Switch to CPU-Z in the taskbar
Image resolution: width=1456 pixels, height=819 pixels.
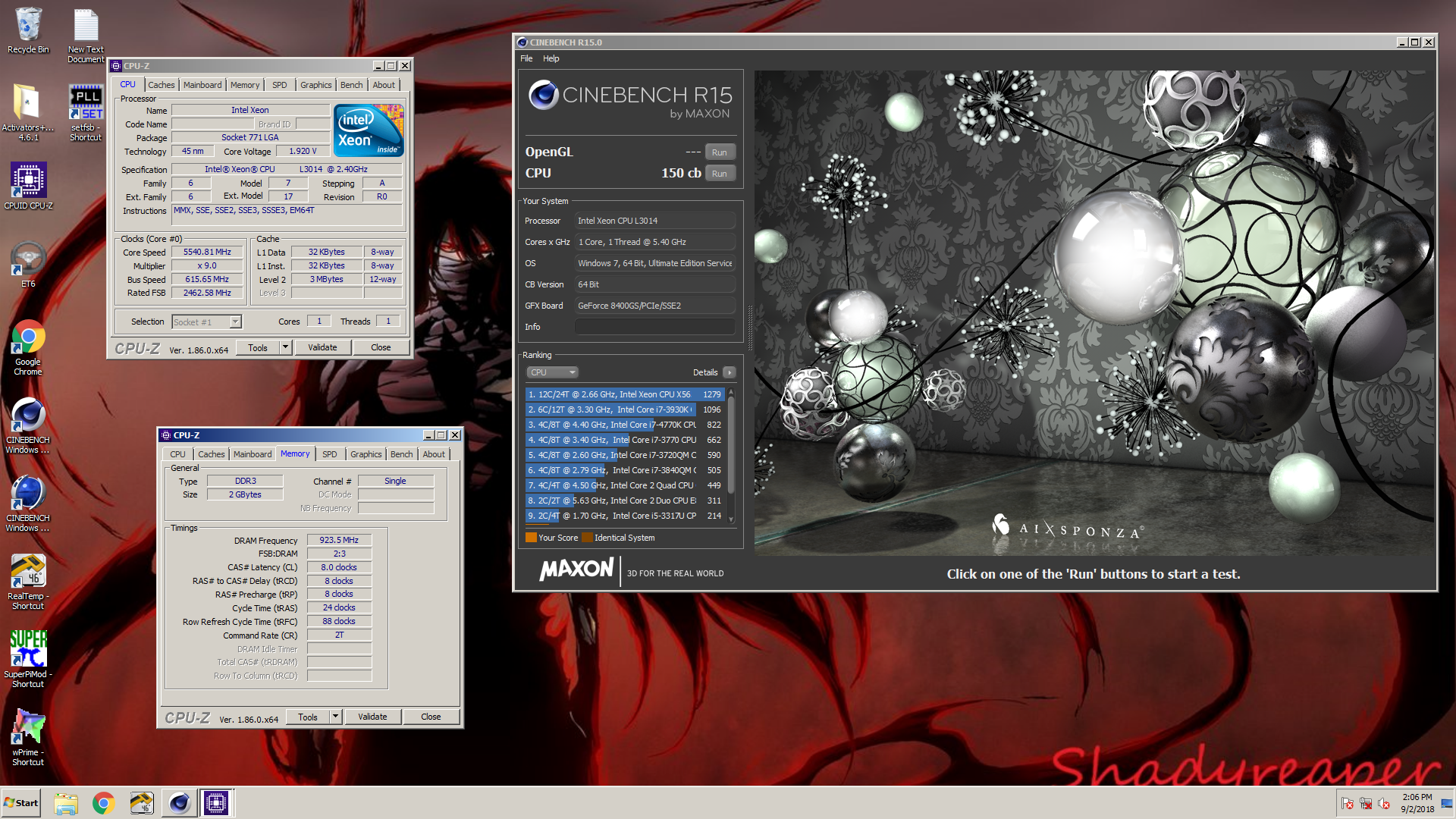216,803
